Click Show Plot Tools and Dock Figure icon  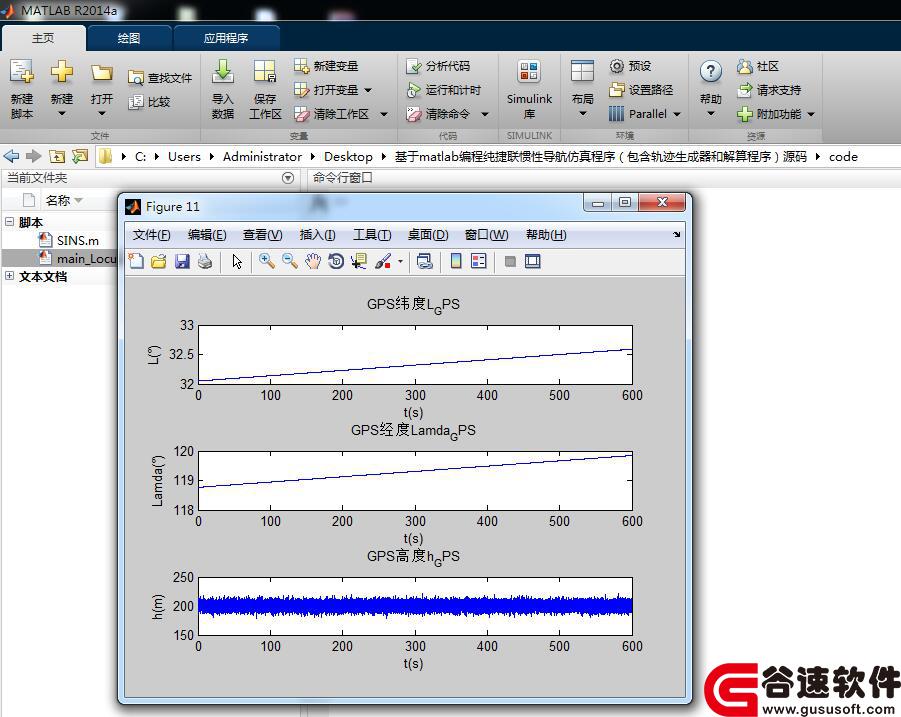(533, 261)
